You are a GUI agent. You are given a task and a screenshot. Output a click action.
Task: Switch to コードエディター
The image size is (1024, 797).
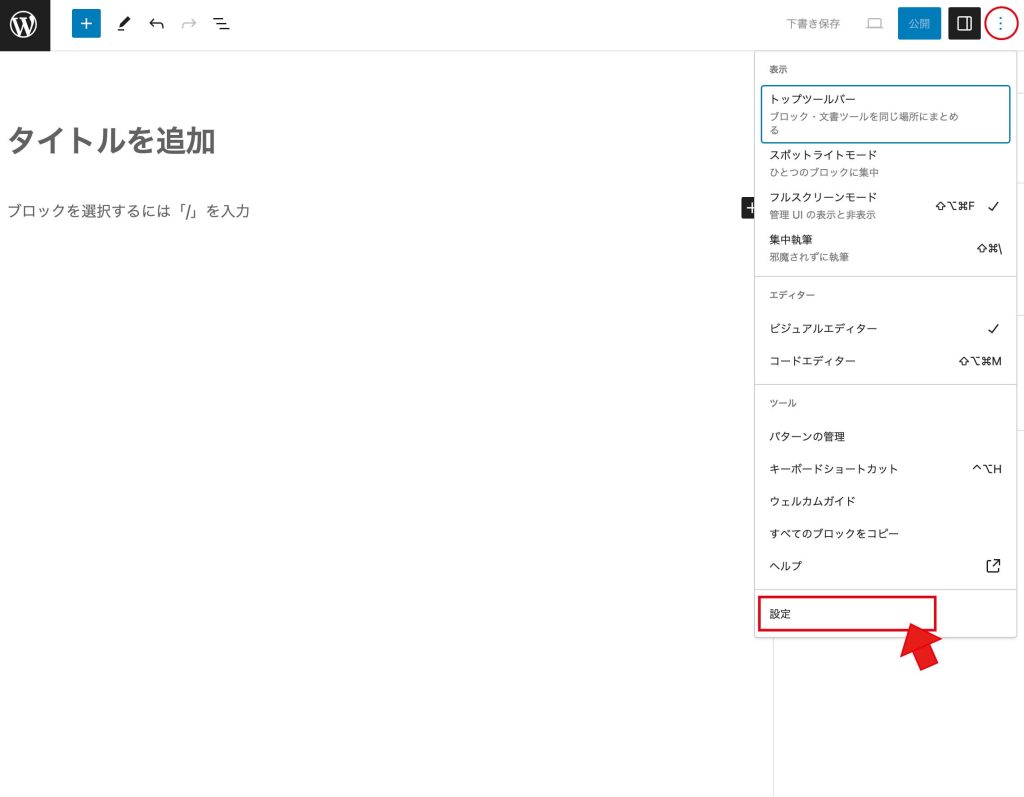tap(885, 361)
